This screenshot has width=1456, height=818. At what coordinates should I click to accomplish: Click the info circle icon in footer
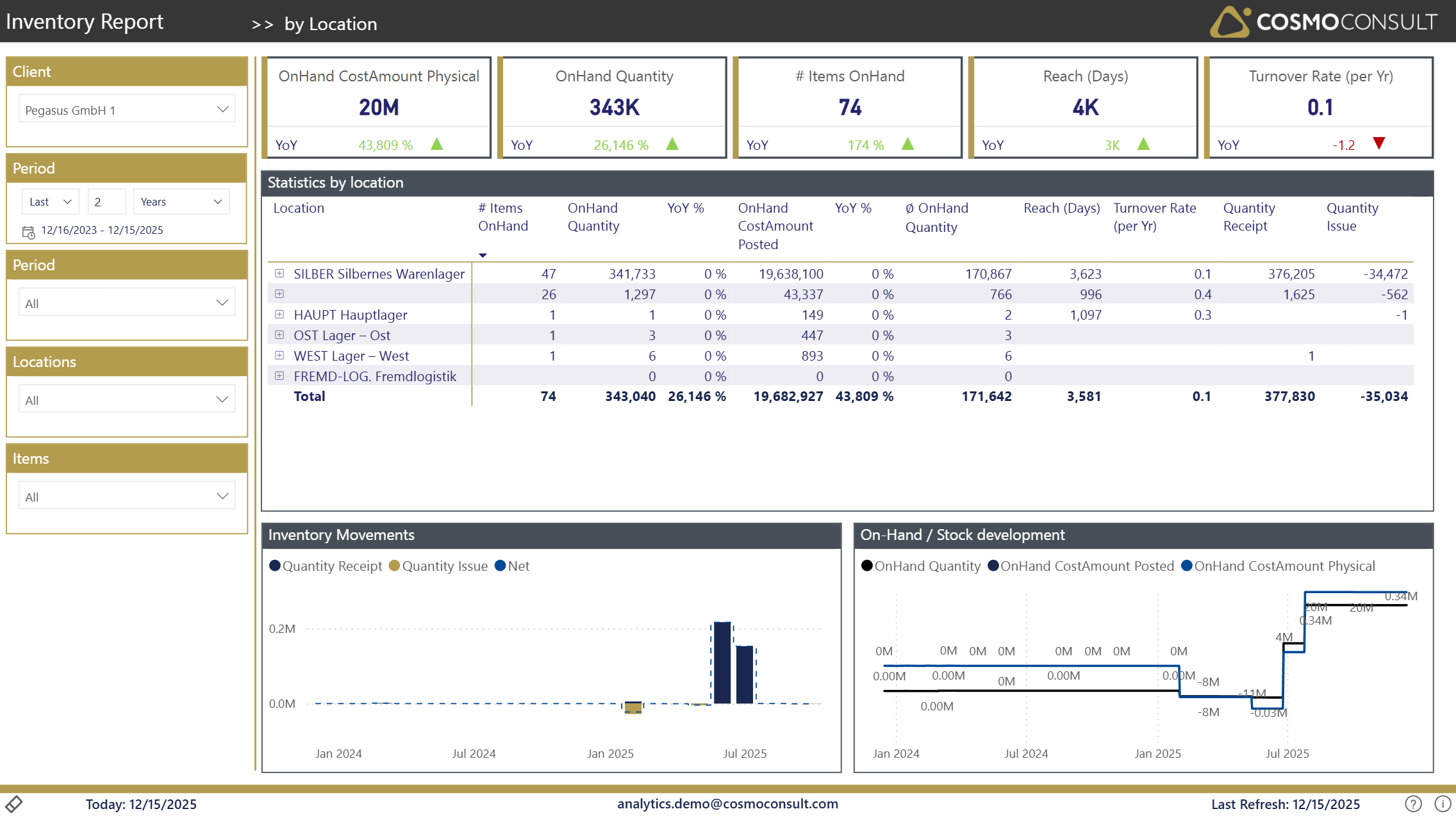click(1442, 804)
